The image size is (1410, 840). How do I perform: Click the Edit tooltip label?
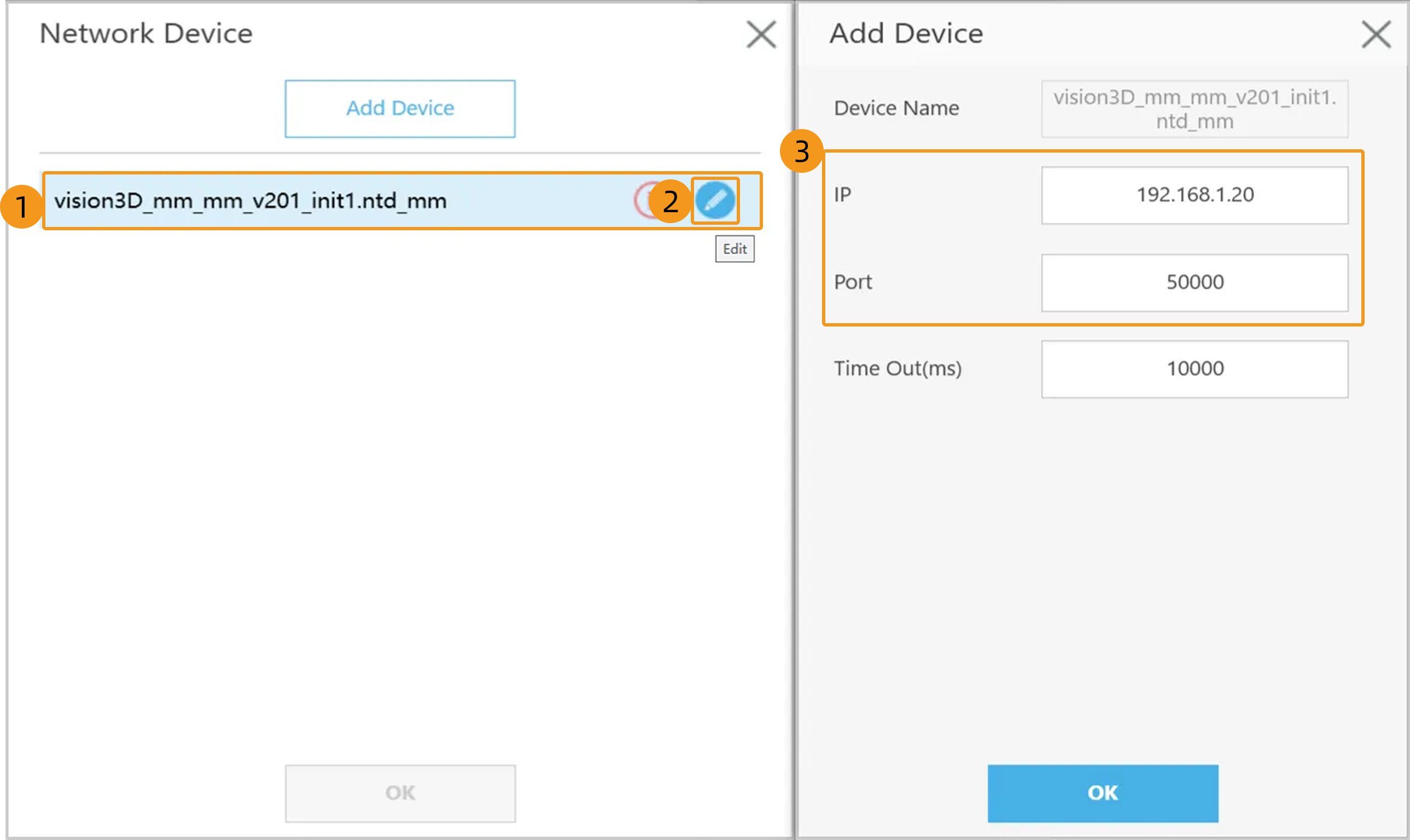[x=734, y=249]
